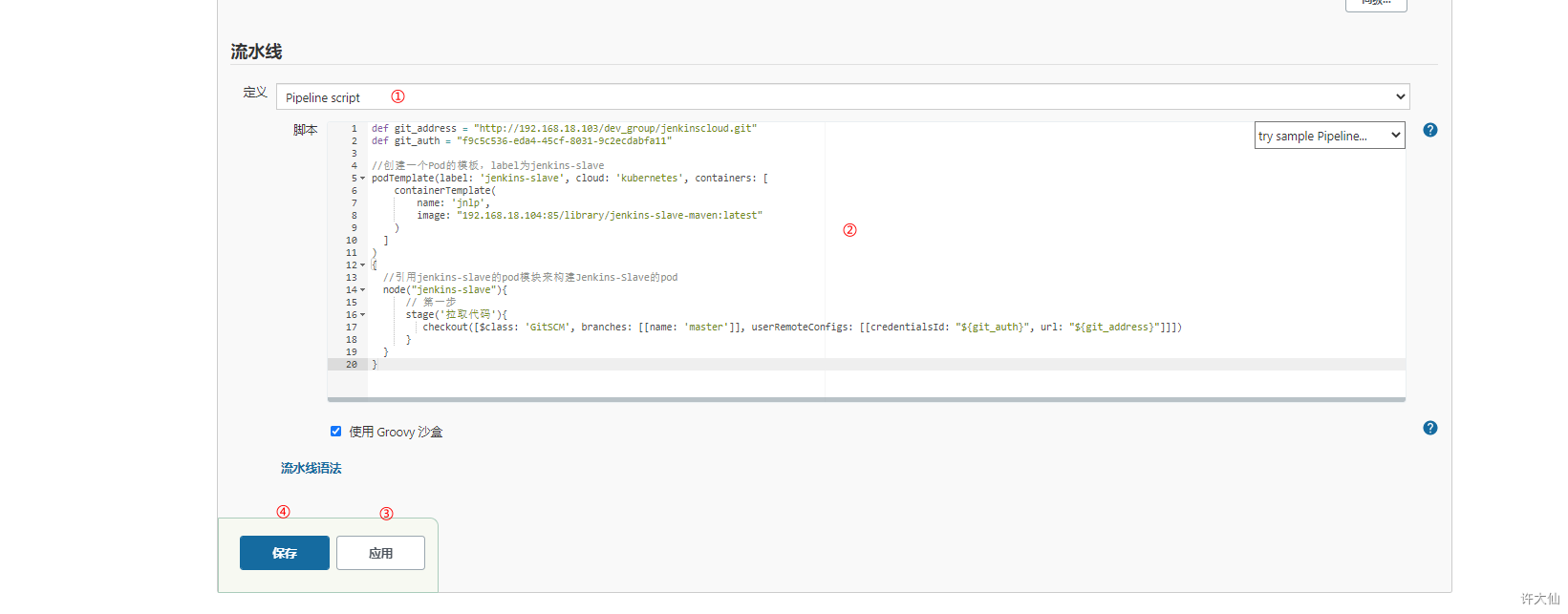Open the Pipeline script definition dropdown
Viewport: 1568px width, 614px height.
(843, 96)
